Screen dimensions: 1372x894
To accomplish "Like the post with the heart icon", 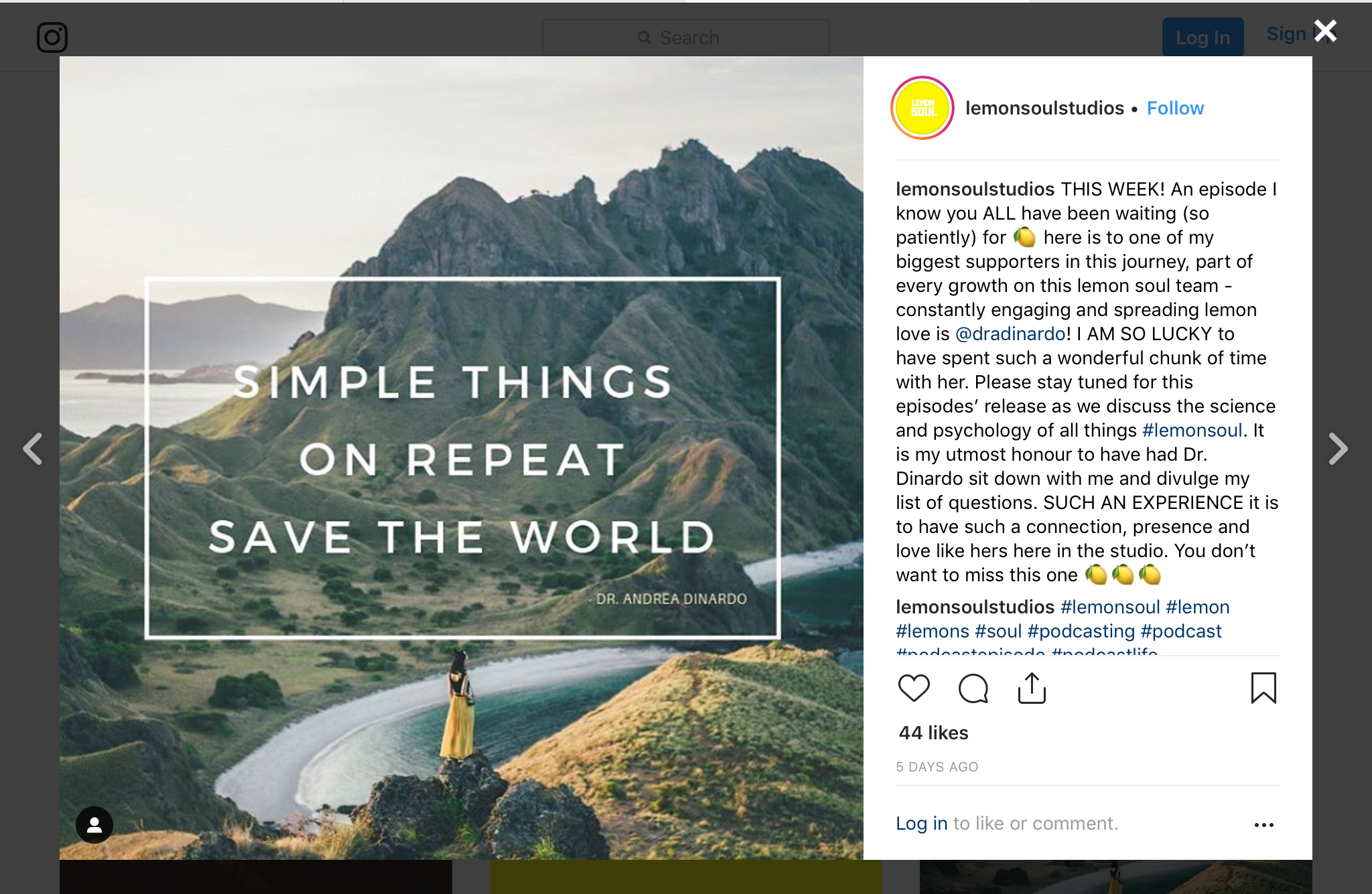I will click(x=914, y=688).
